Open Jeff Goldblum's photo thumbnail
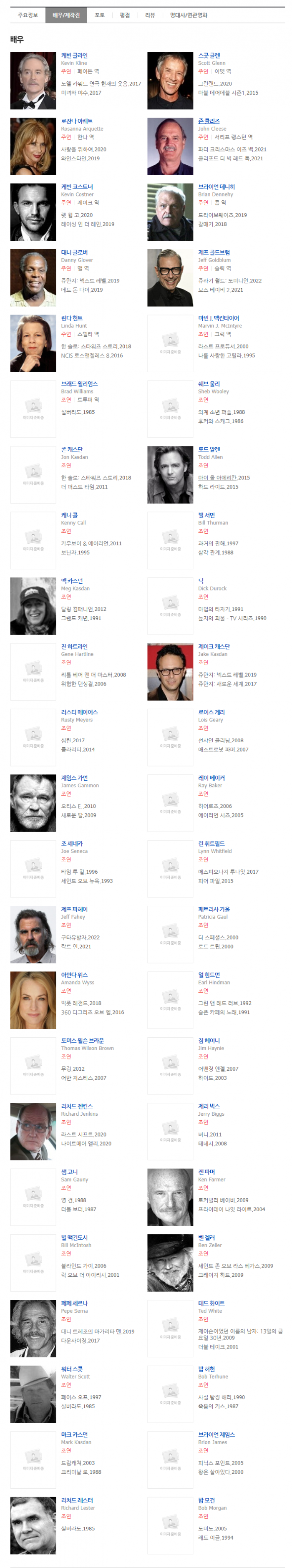This screenshot has height=1568, width=292. click(170, 277)
